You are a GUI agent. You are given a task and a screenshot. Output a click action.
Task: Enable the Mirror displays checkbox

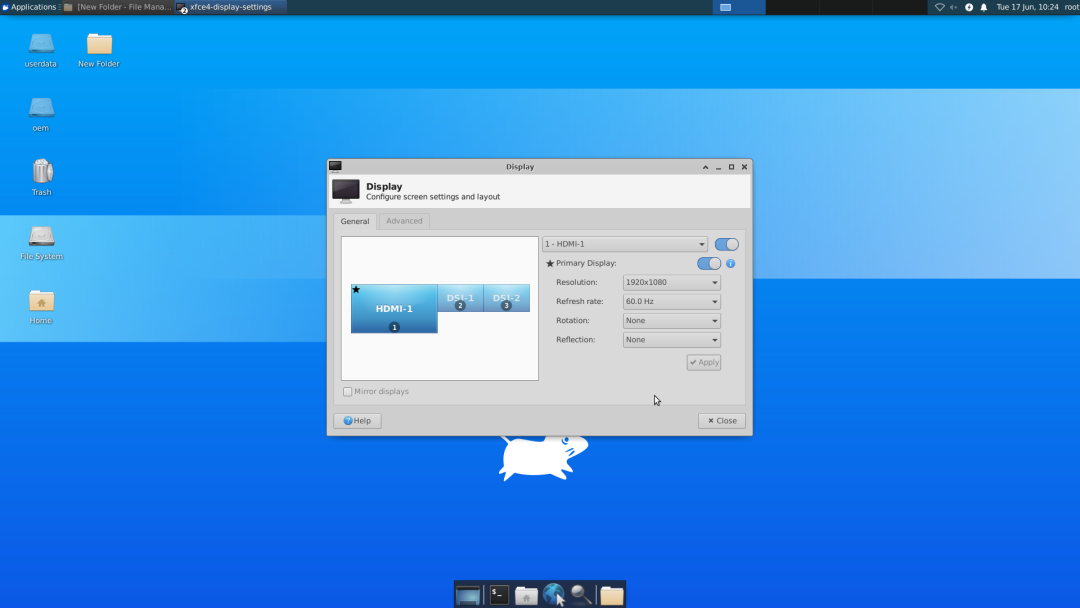348,391
